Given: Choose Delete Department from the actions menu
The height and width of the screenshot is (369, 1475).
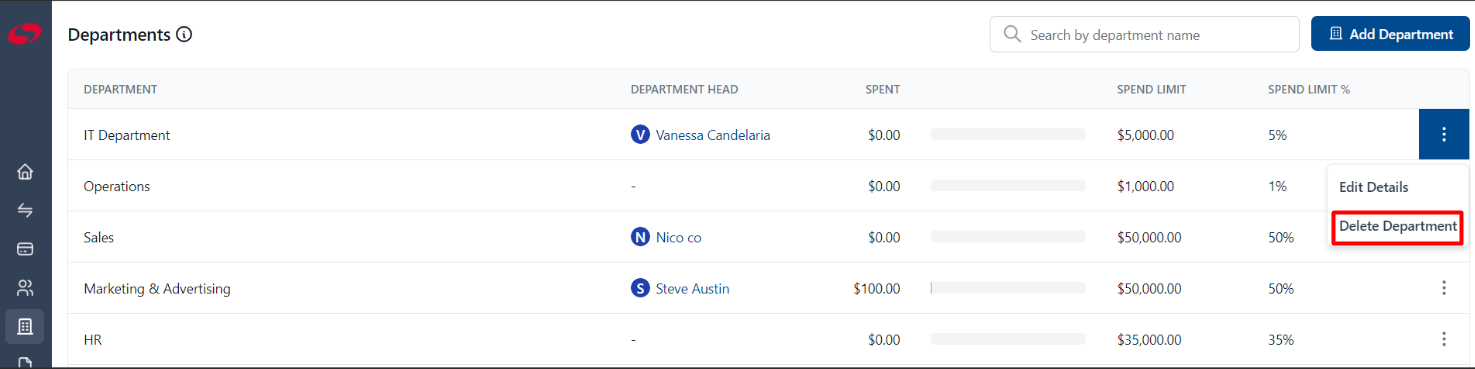Looking at the screenshot, I should click(x=1398, y=227).
